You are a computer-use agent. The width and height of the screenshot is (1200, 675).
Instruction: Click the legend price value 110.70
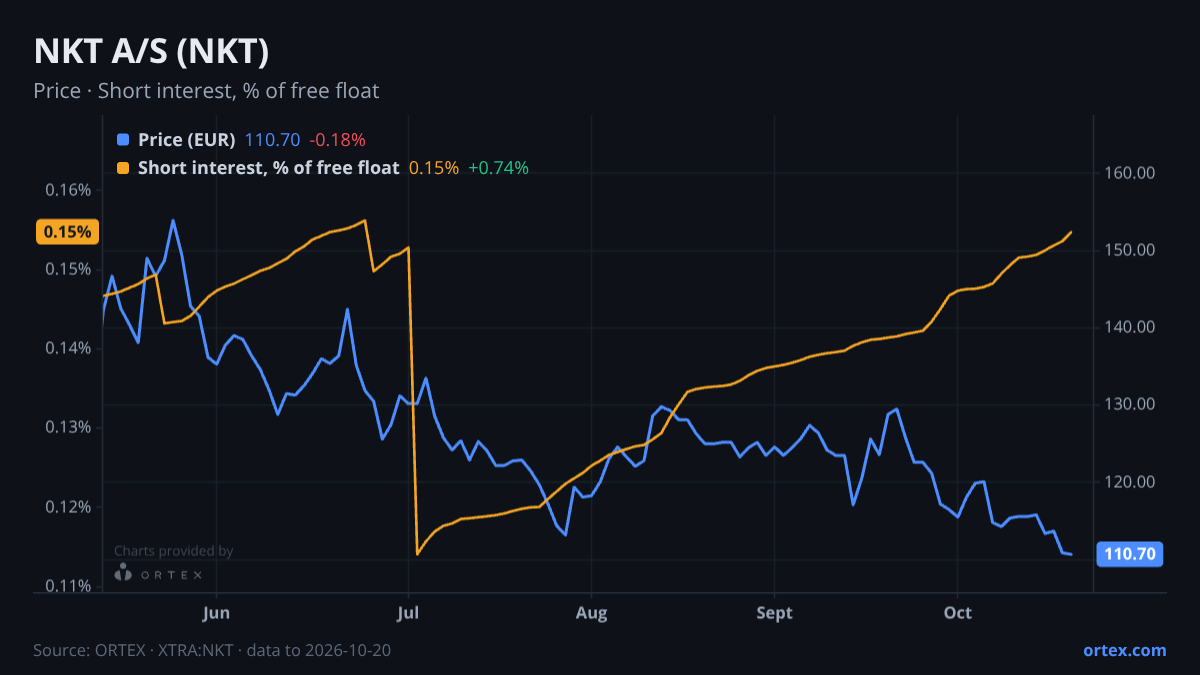273,140
